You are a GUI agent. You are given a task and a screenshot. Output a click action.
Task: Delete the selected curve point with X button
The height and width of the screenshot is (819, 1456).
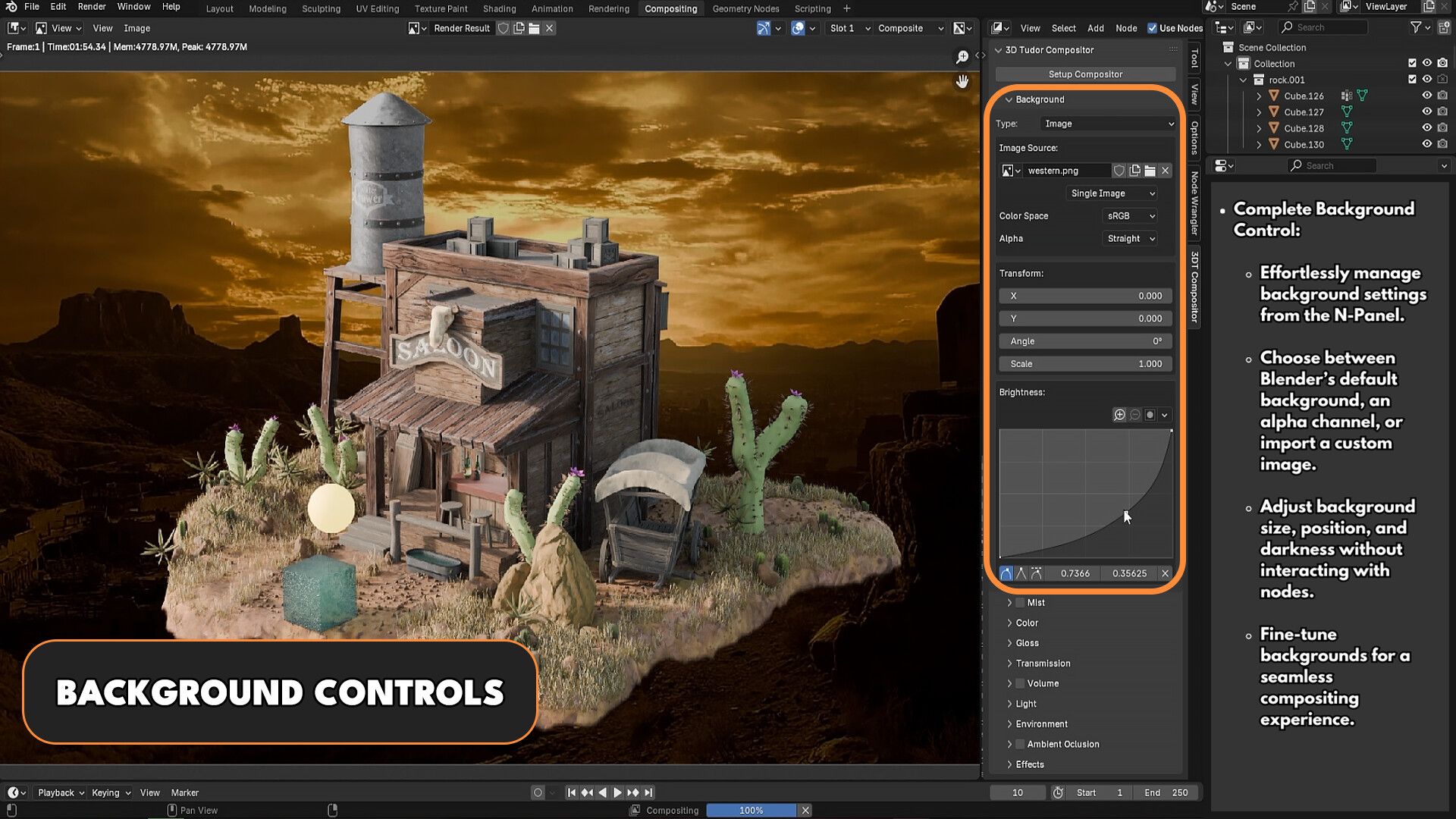coord(1165,573)
